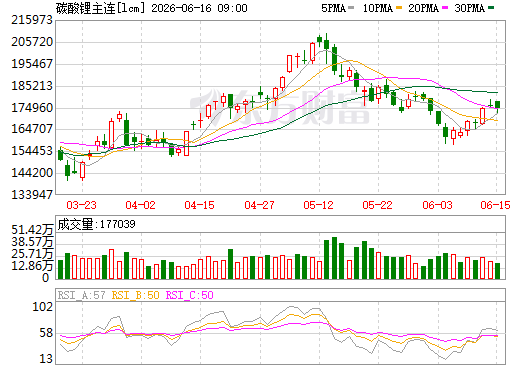Click the 38.57万 volume axis label
This screenshot has height=365, width=520.
pos(32,242)
